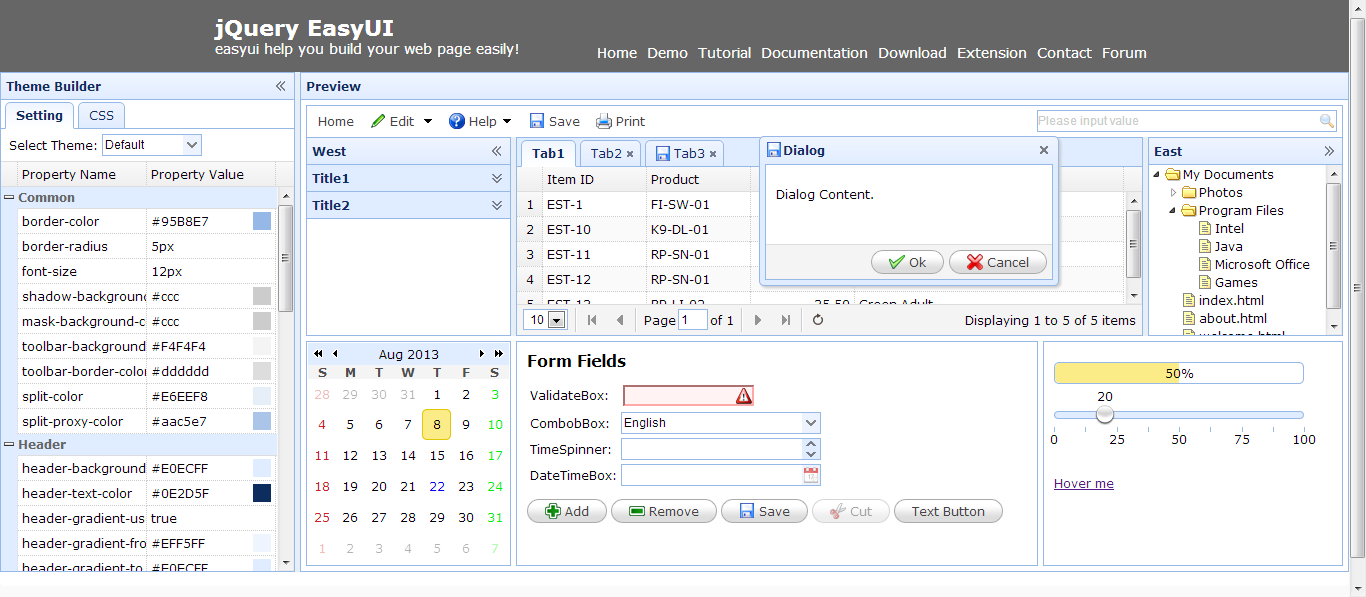Viewport: 1366px width, 597px height.
Task: Open the page size dropdown
Action: coord(557,320)
